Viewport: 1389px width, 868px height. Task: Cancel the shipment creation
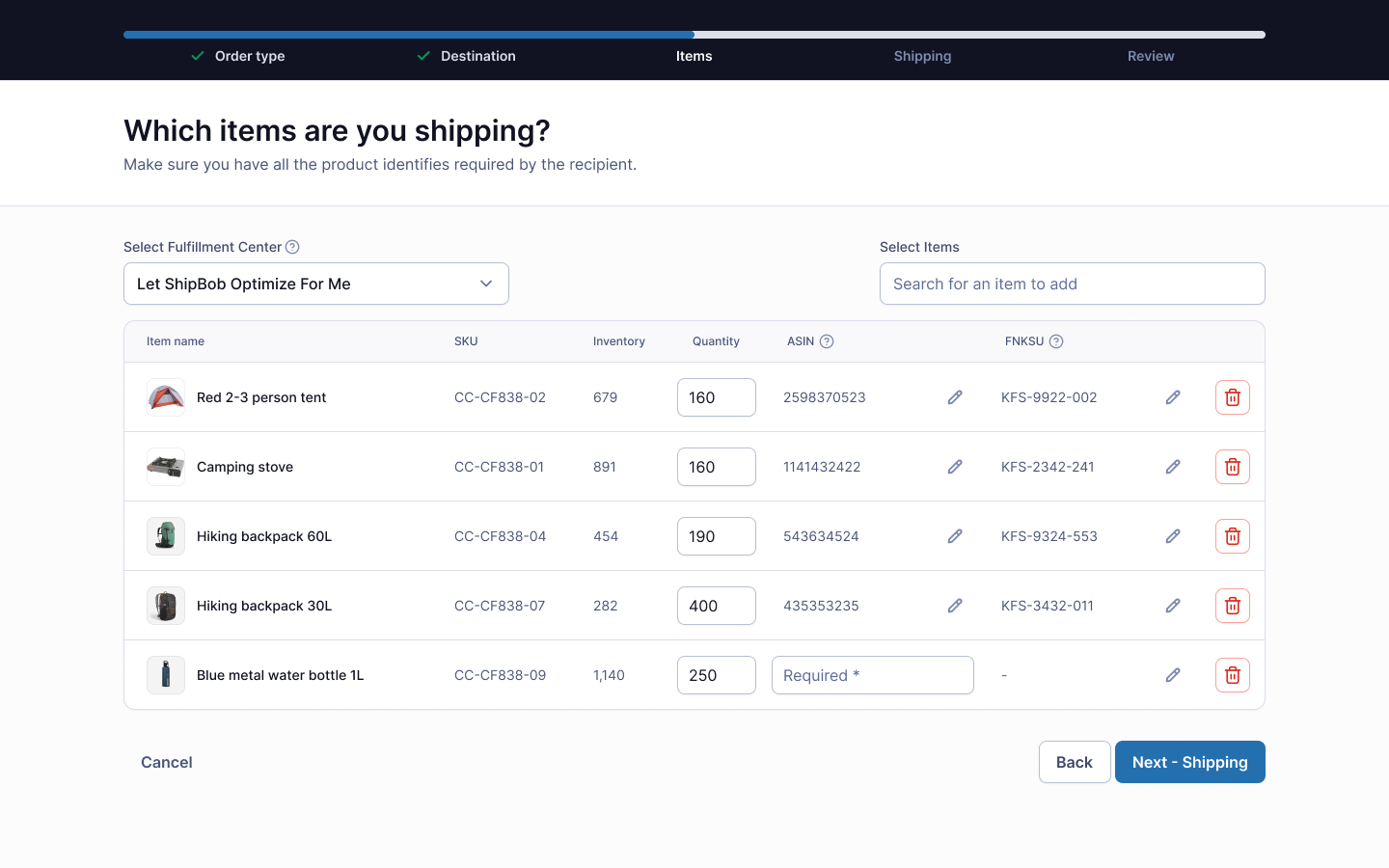166,762
